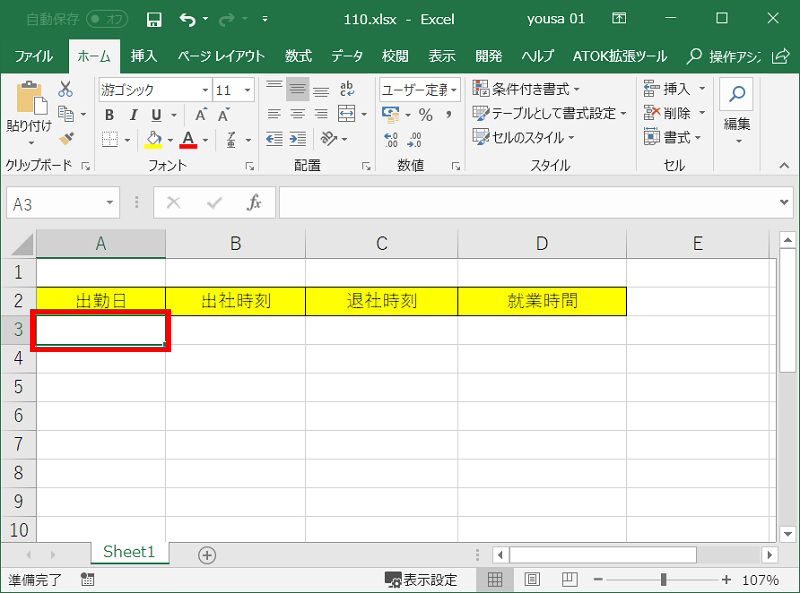Switch to the データ tab

347,56
